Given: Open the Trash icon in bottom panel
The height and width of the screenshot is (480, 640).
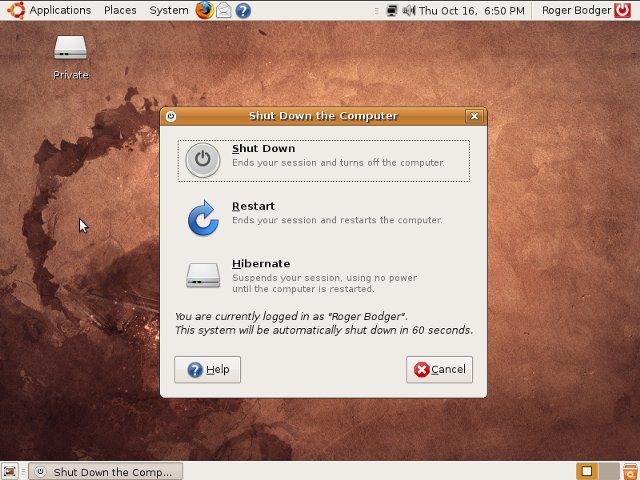Looking at the screenshot, I should (630, 471).
